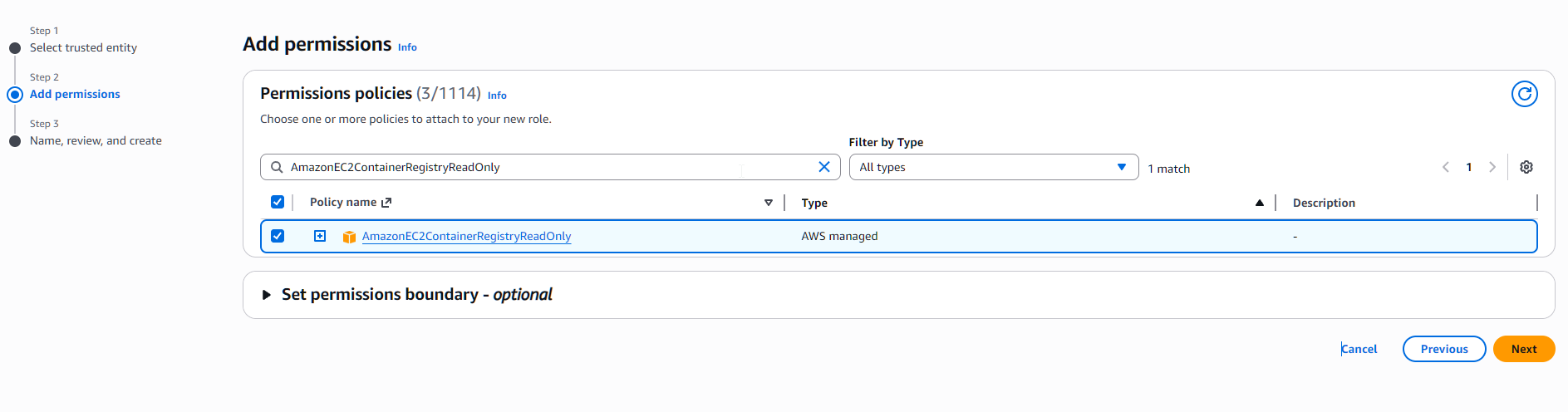The width and height of the screenshot is (1568, 412).
Task: Sort by the Type column arrow
Action: (x=1259, y=203)
